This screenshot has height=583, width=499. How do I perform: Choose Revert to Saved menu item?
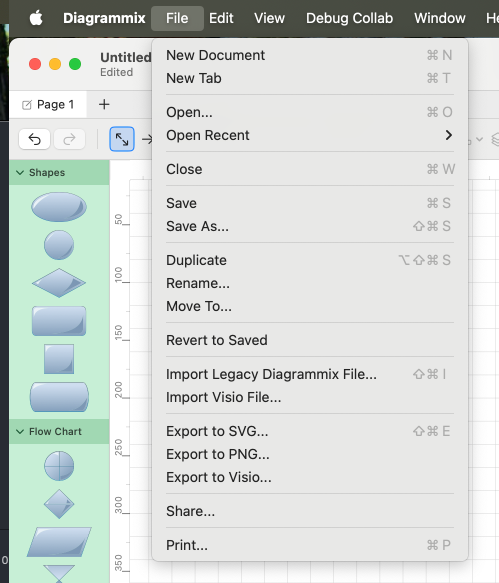click(310, 340)
